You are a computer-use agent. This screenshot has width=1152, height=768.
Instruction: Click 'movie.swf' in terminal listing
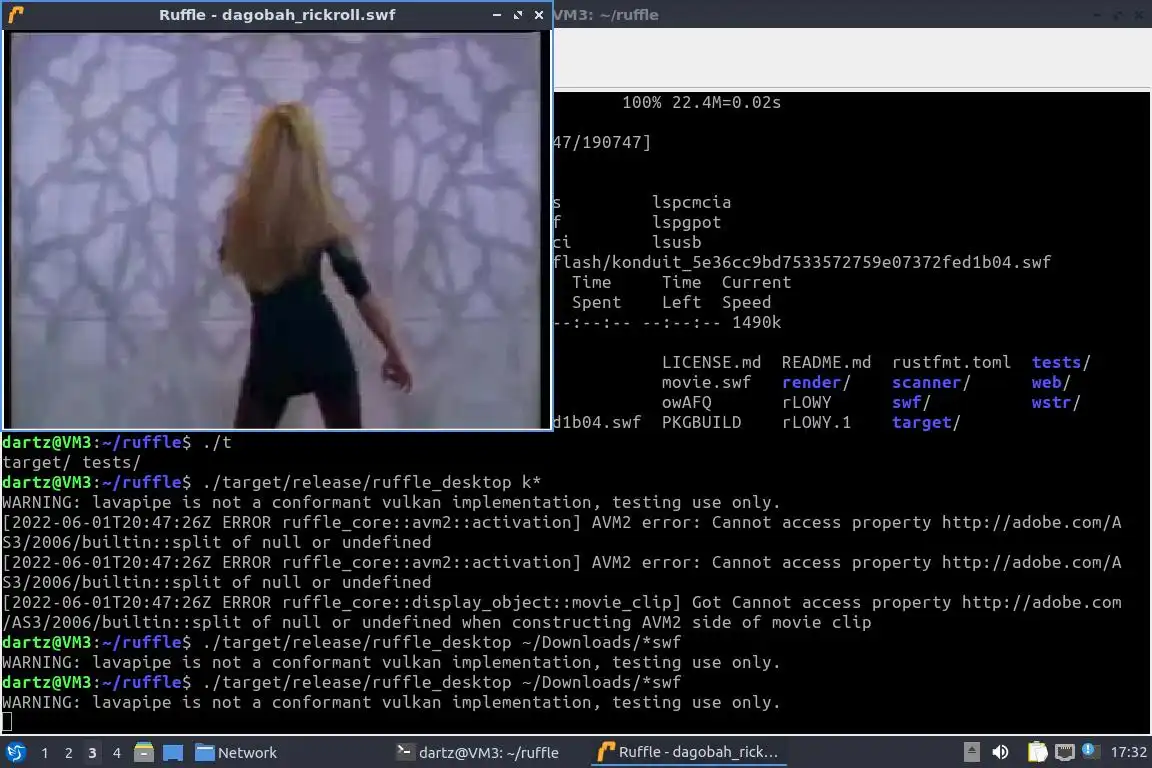coord(706,382)
